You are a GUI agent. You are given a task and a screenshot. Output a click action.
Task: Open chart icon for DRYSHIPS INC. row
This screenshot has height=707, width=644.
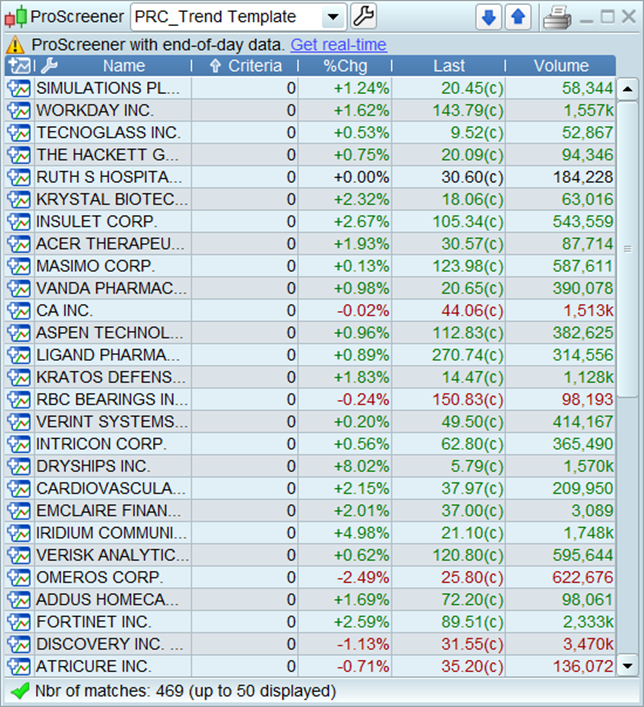point(19,466)
